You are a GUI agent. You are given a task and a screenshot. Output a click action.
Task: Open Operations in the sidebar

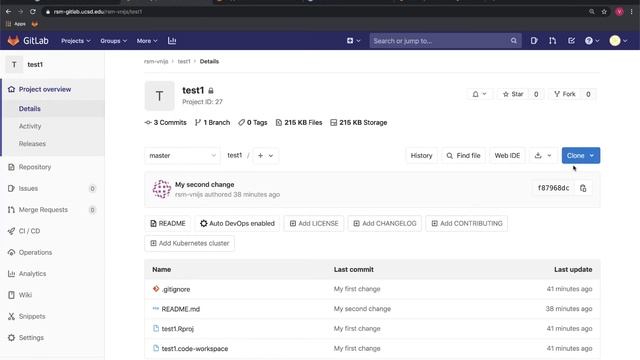click(x=35, y=252)
